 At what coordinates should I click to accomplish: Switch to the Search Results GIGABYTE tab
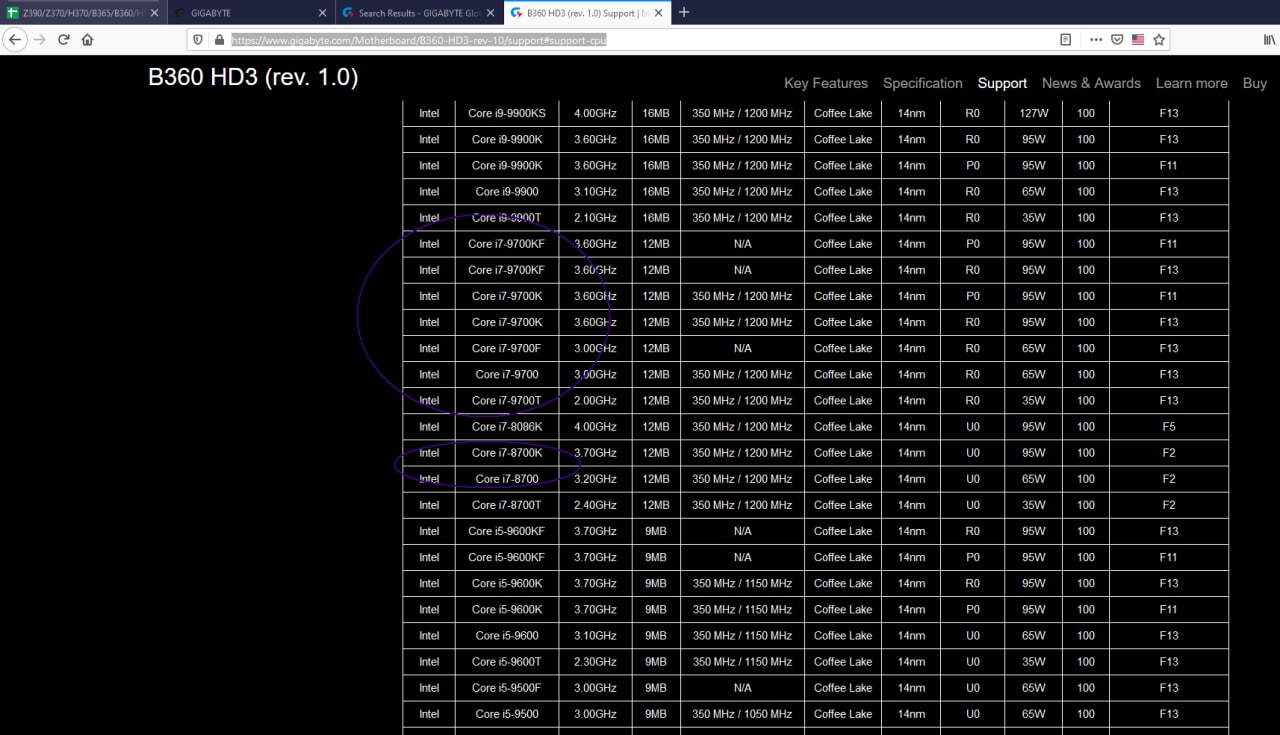pos(418,13)
